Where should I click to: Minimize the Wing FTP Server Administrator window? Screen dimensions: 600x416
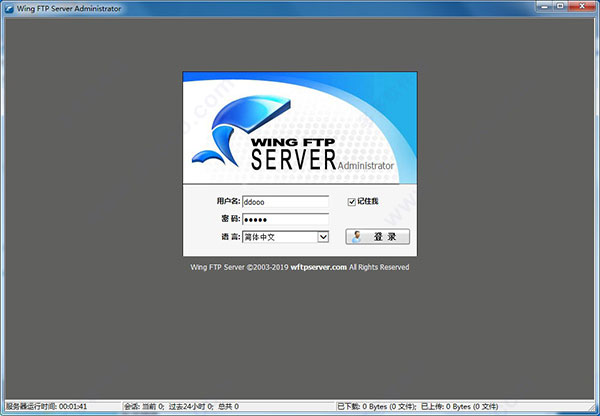544,6
